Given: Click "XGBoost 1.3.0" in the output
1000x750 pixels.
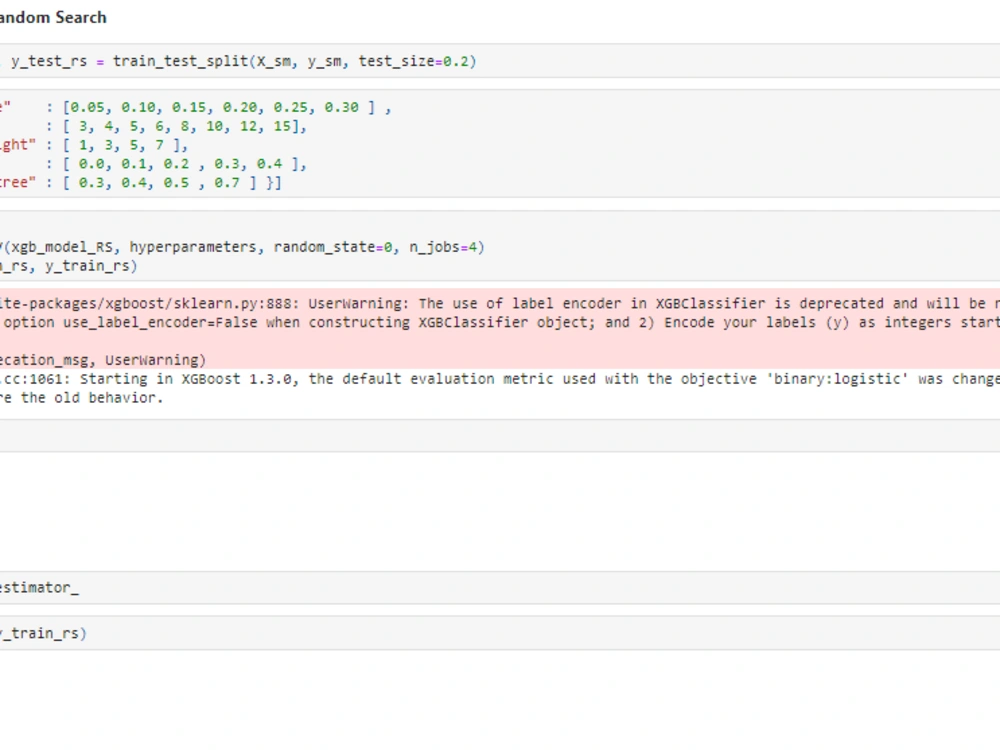Looking at the screenshot, I should tap(236, 379).
